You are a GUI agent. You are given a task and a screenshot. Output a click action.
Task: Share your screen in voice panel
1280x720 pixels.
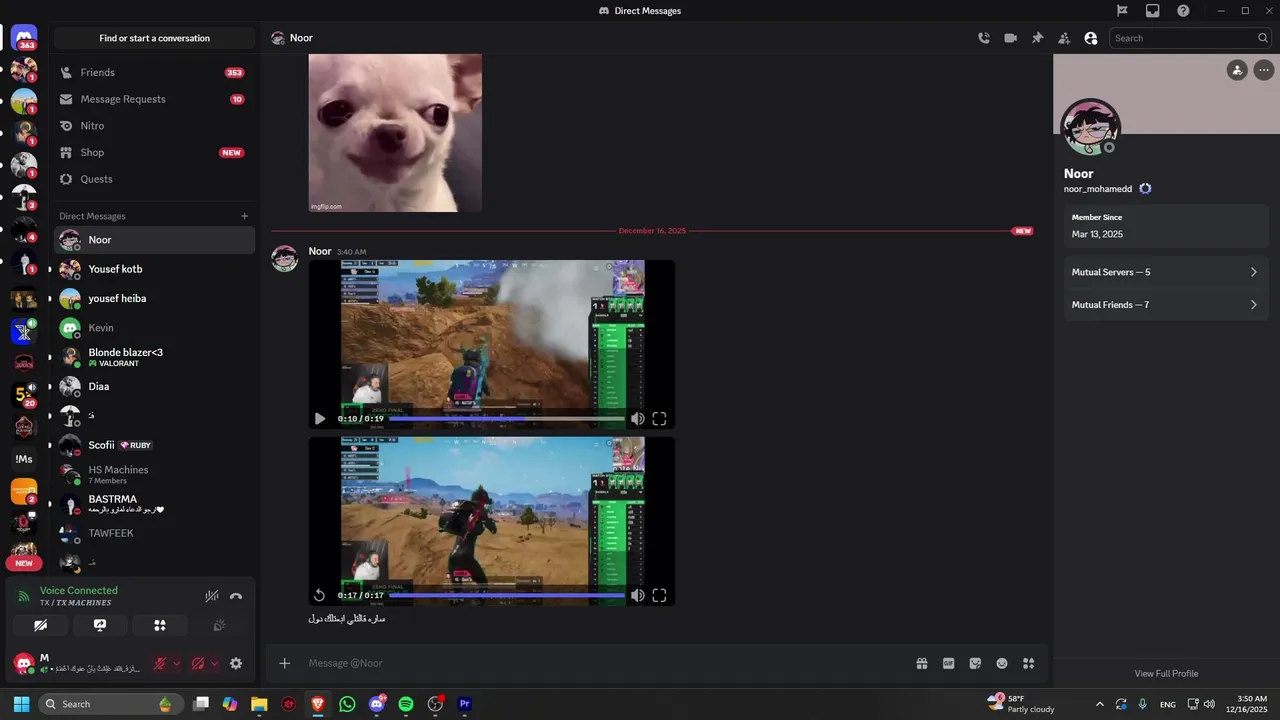point(100,625)
